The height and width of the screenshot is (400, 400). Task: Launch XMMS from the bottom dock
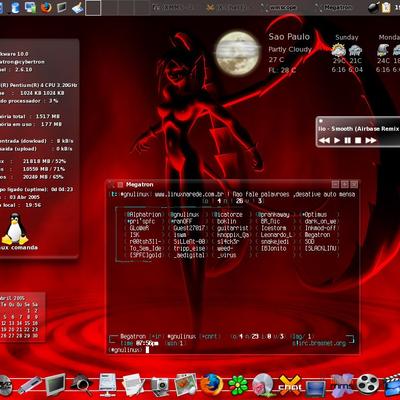pos(342,385)
